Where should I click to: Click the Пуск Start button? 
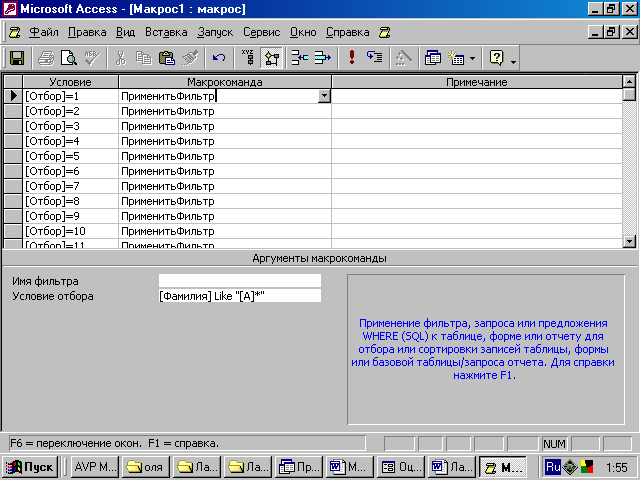coord(30,467)
